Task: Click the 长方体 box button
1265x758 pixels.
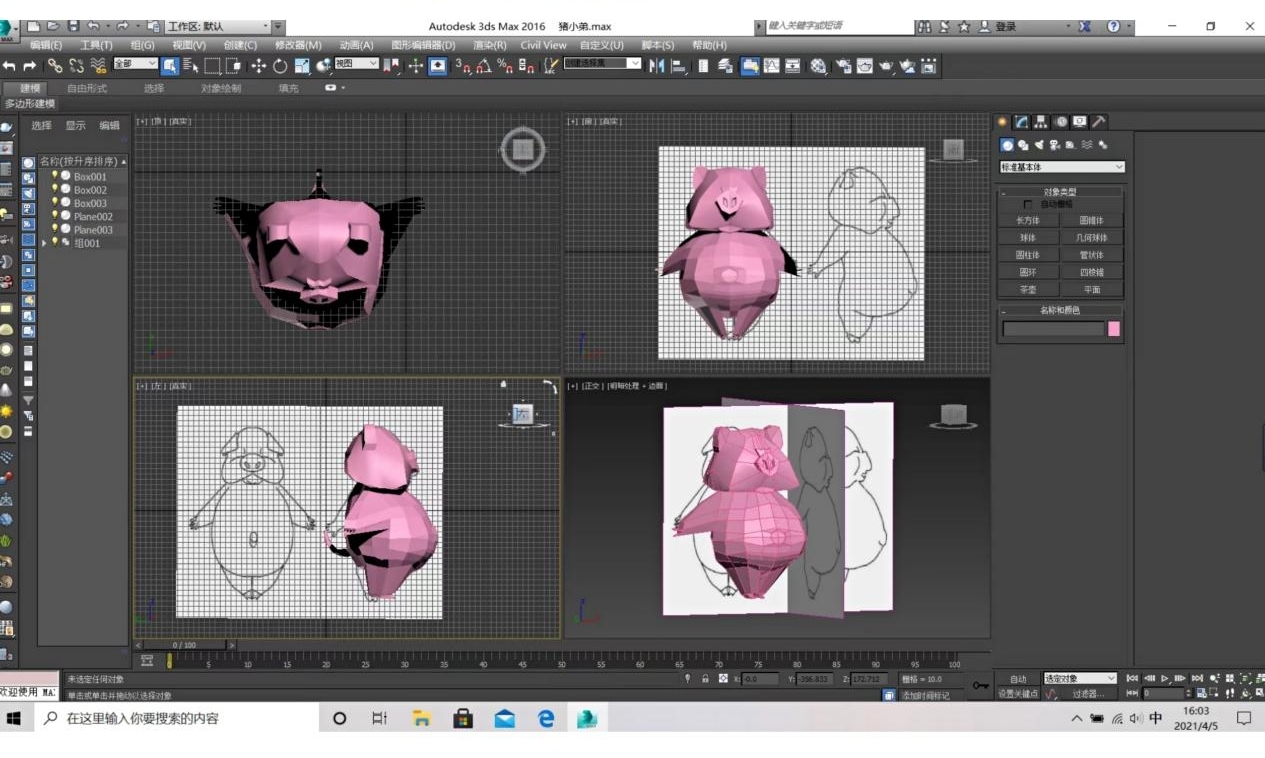Action: click(x=1028, y=220)
